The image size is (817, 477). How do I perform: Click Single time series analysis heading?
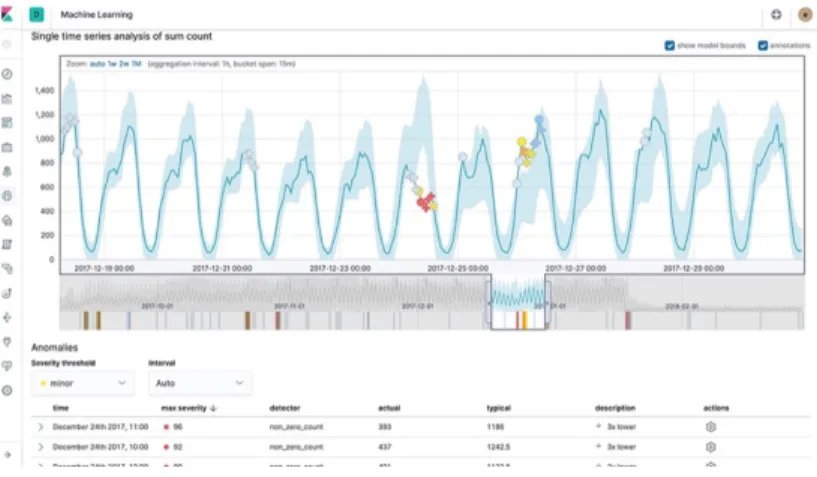pos(121,36)
